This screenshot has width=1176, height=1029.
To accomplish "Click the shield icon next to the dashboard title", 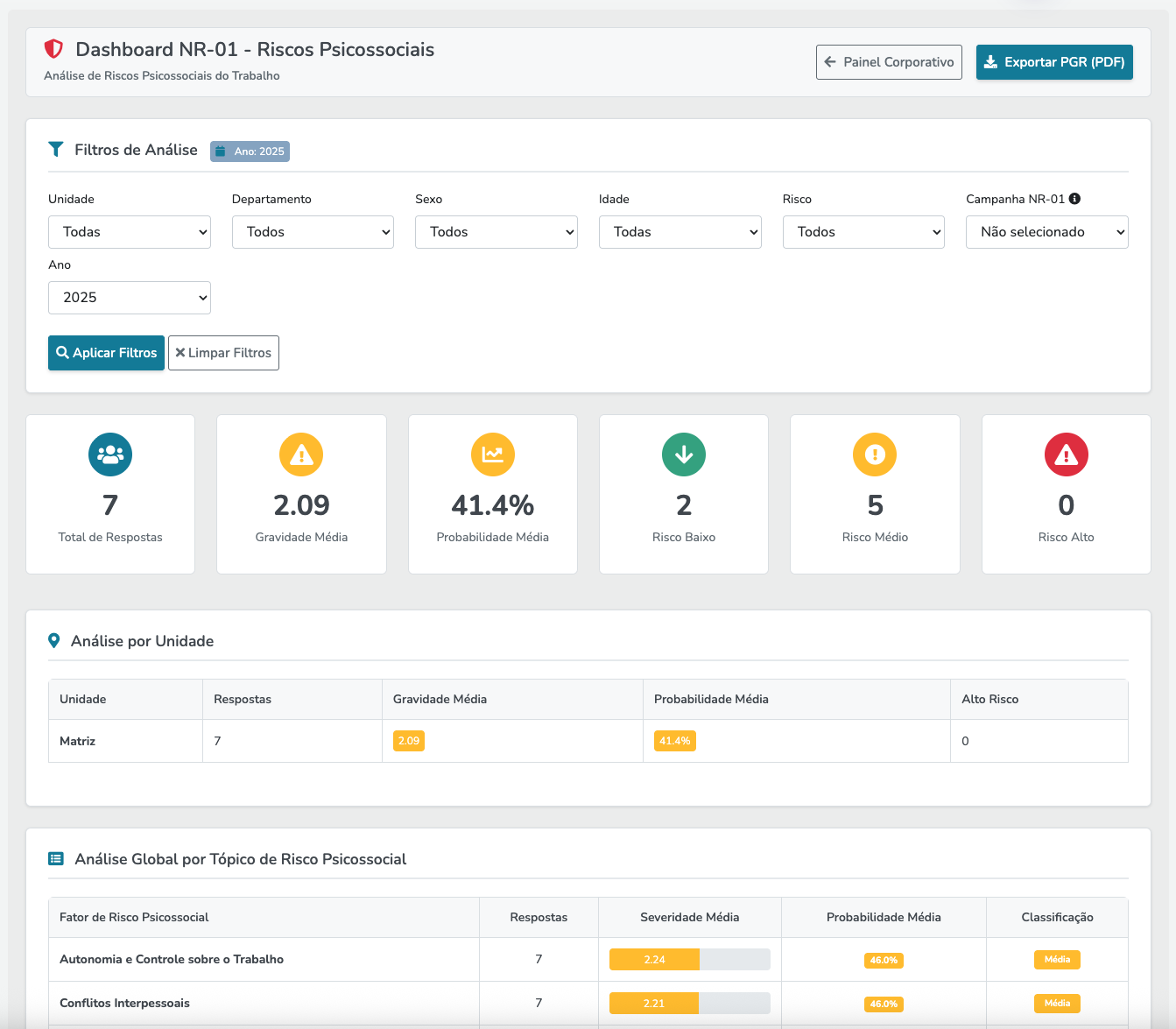I will (x=53, y=49).
